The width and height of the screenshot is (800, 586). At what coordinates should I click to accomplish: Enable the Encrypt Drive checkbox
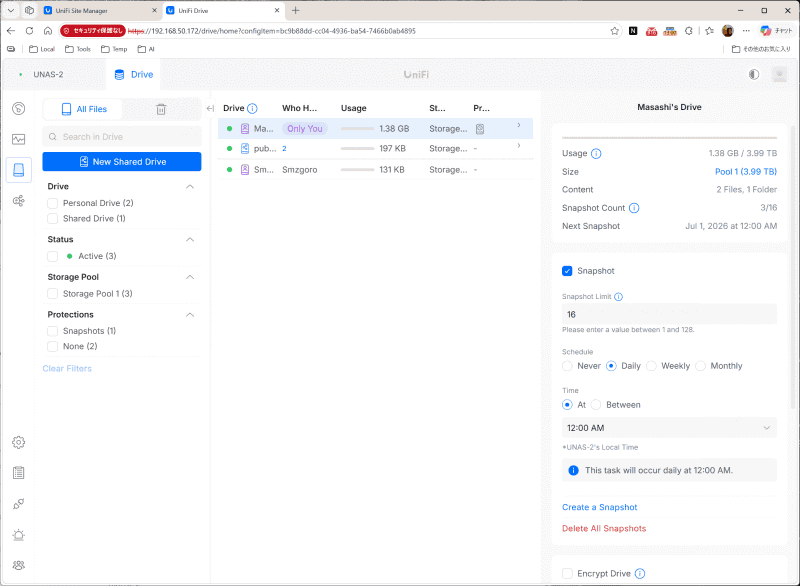(x=567, y=573)
